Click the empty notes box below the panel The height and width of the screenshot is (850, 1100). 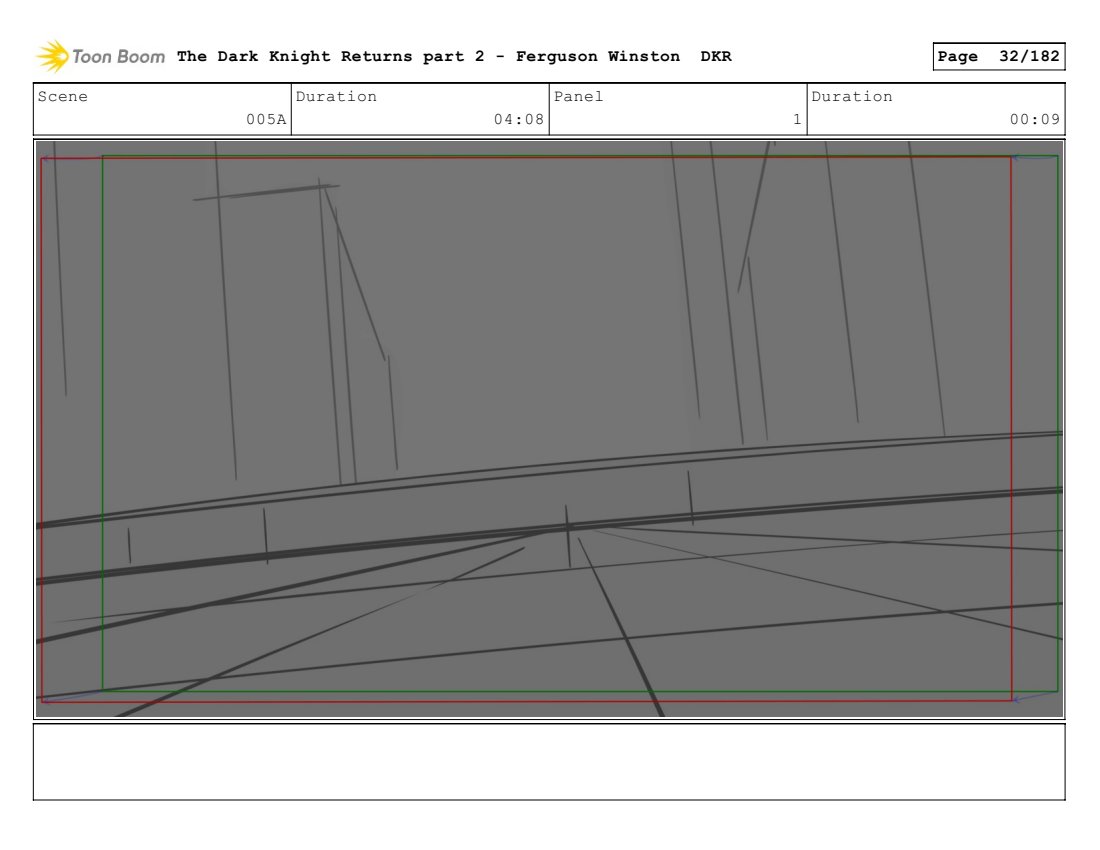[x=549, y=762]
